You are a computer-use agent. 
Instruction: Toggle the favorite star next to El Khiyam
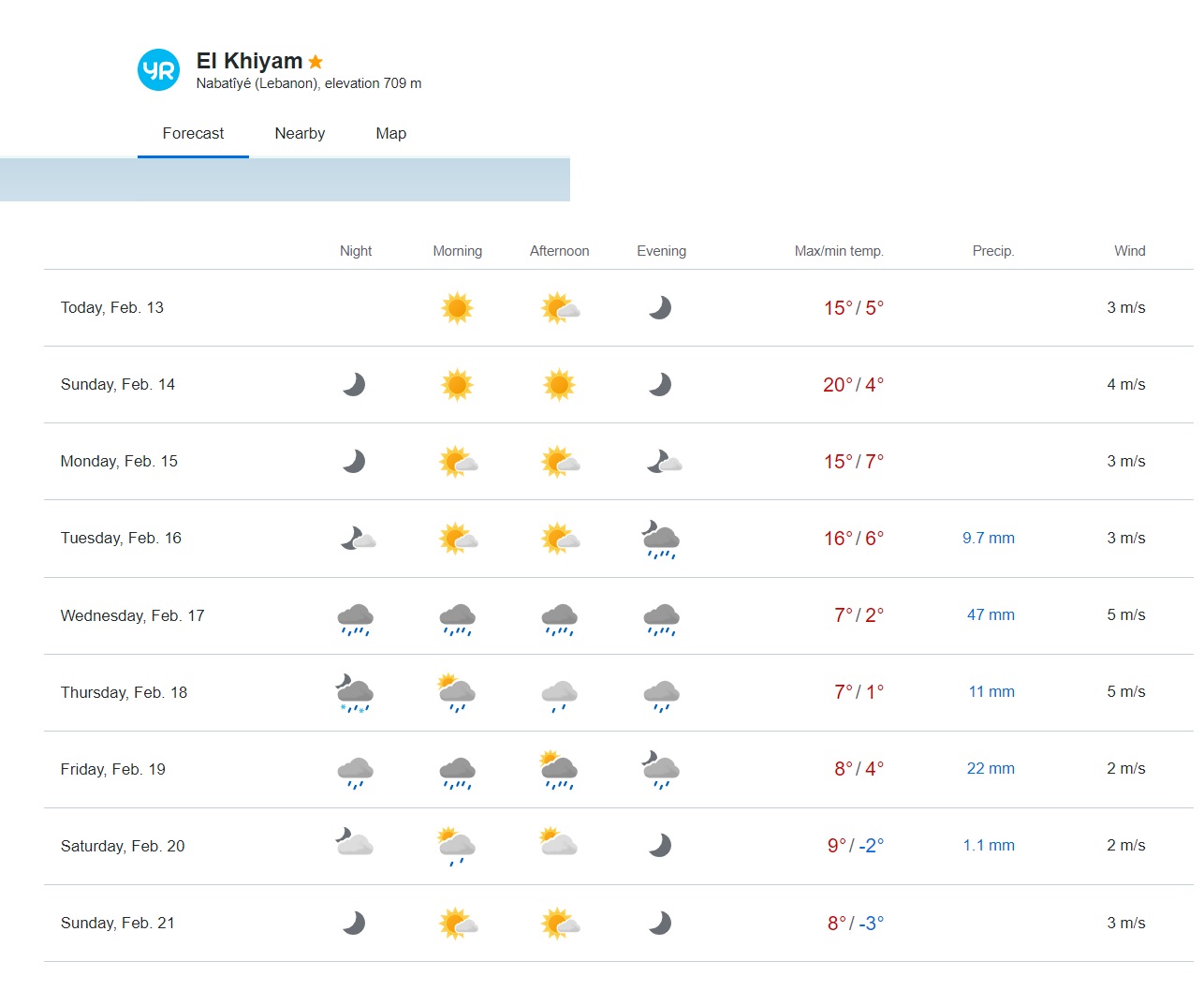(x=316, y=62)
